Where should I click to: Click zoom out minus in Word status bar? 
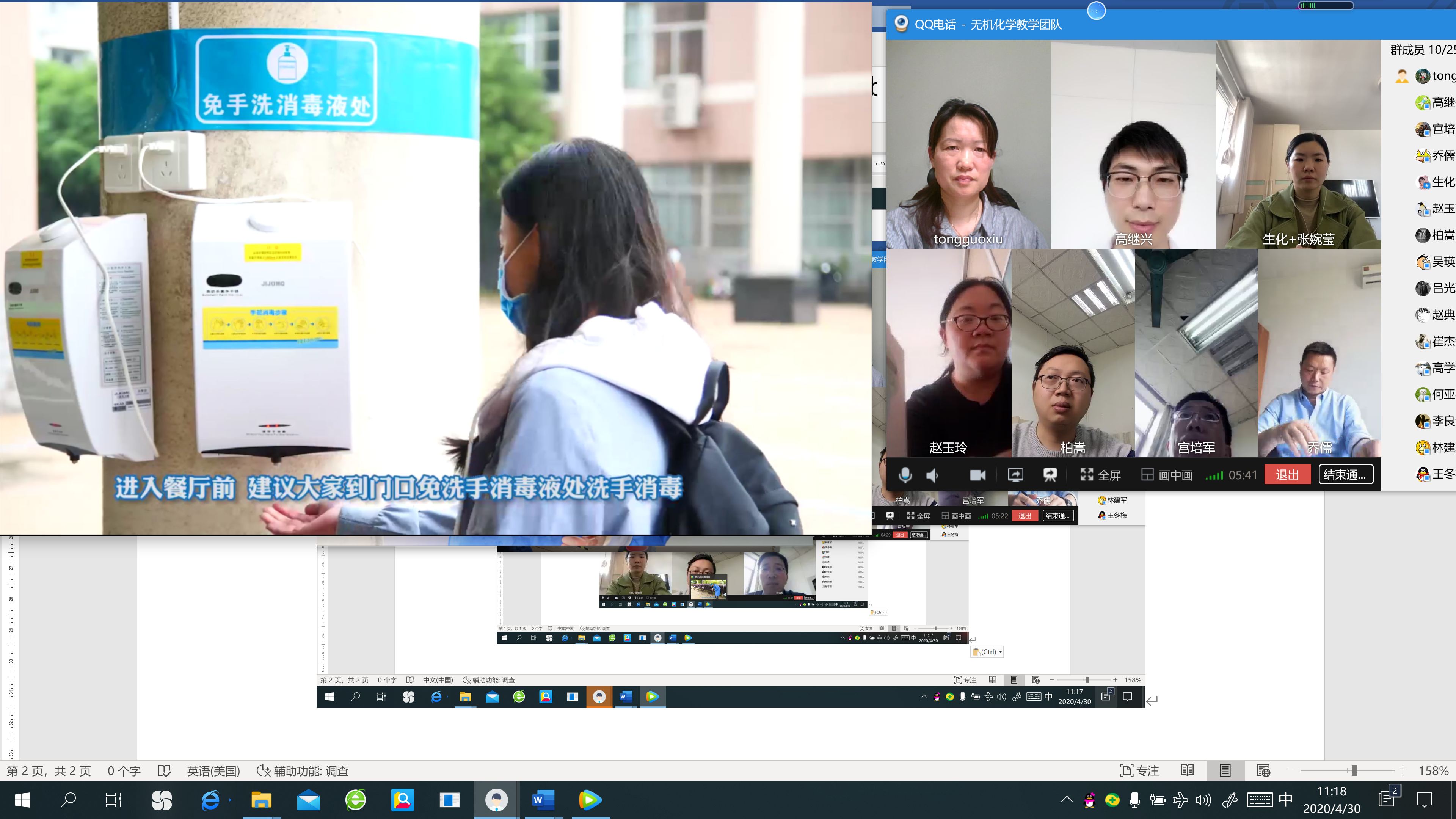1291,770
